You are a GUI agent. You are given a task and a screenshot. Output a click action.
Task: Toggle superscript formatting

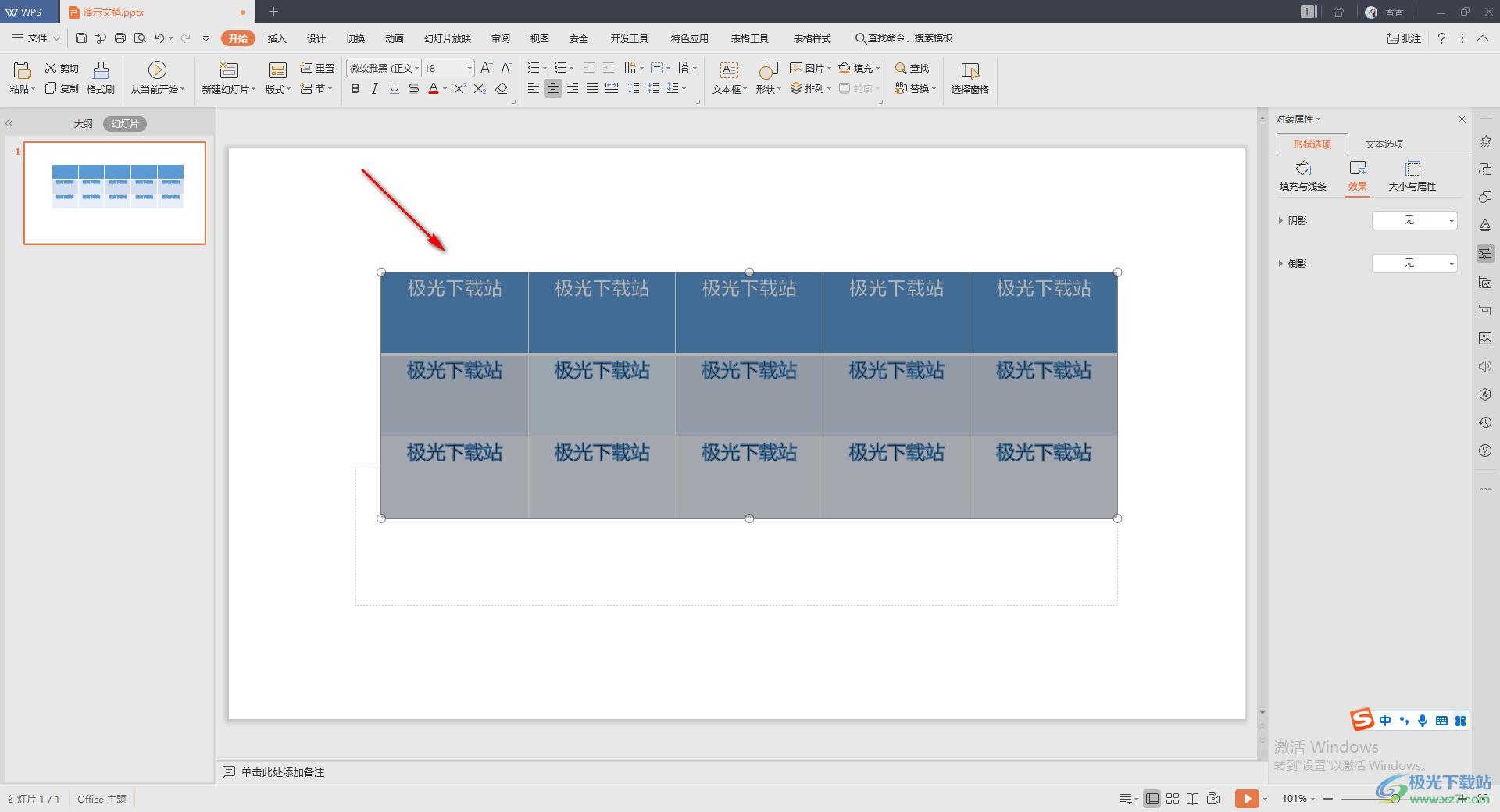(x=460, y=89)
